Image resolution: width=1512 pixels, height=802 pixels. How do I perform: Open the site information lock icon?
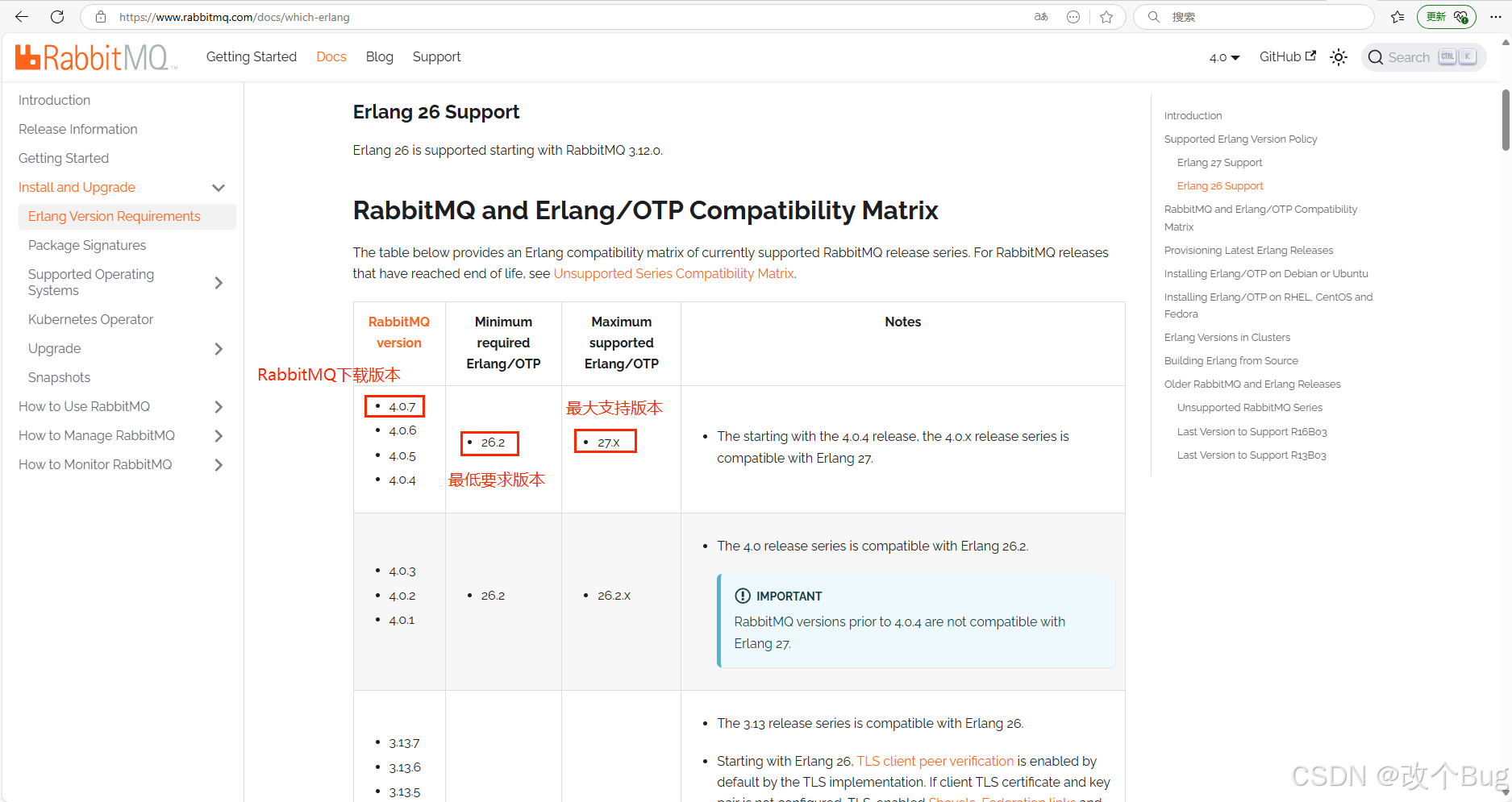pyautogui.click(x=100, y=16)
